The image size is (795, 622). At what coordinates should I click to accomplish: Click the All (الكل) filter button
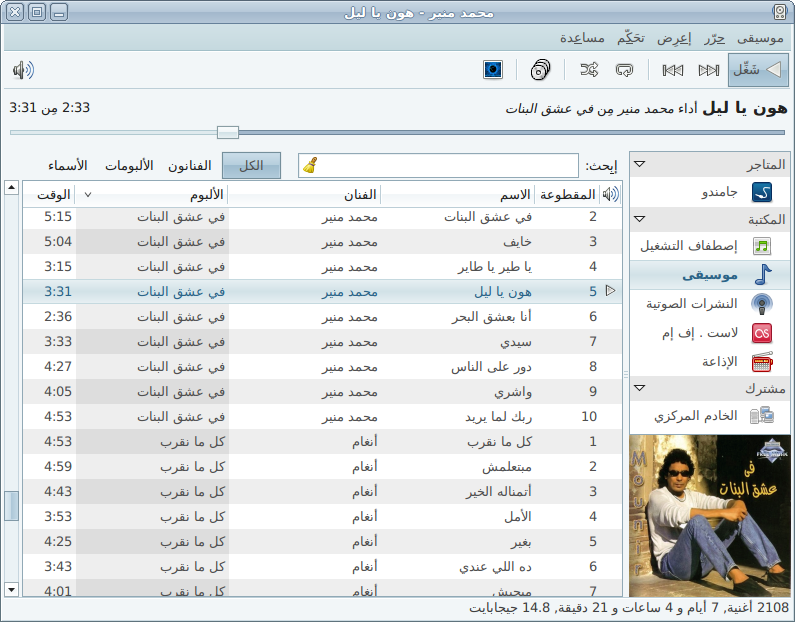(251, 166)
